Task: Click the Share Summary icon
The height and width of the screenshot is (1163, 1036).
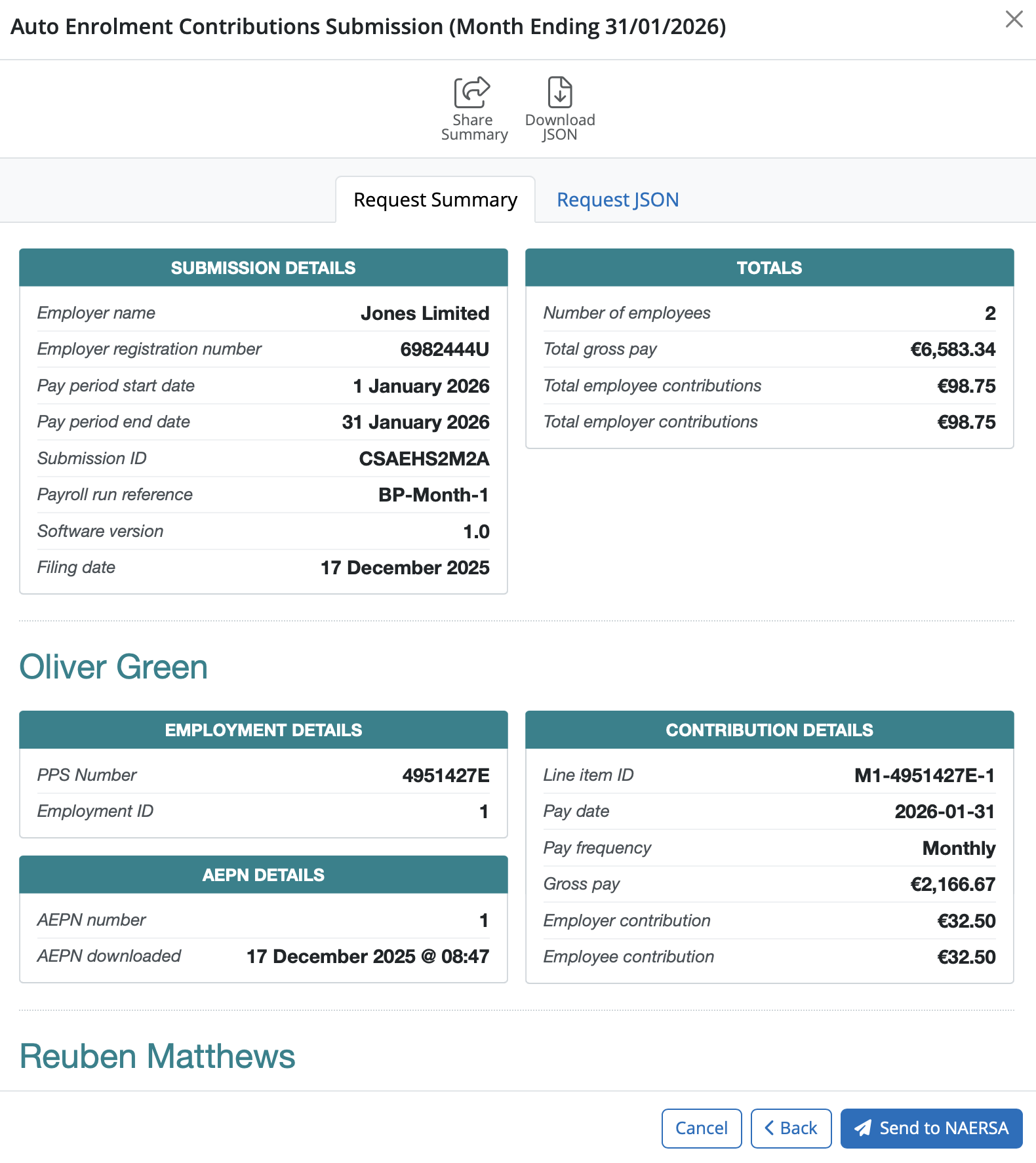Action: (473, 93)
